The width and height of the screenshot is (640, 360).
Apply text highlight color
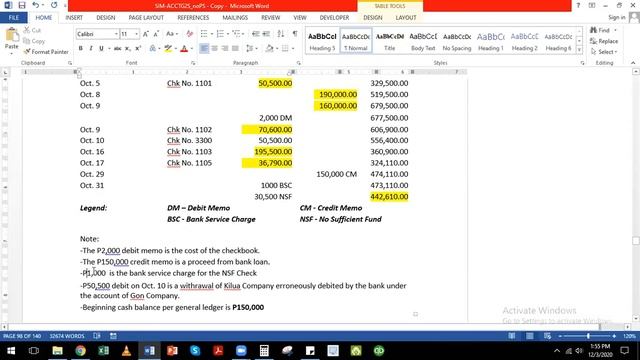[168, 49]
